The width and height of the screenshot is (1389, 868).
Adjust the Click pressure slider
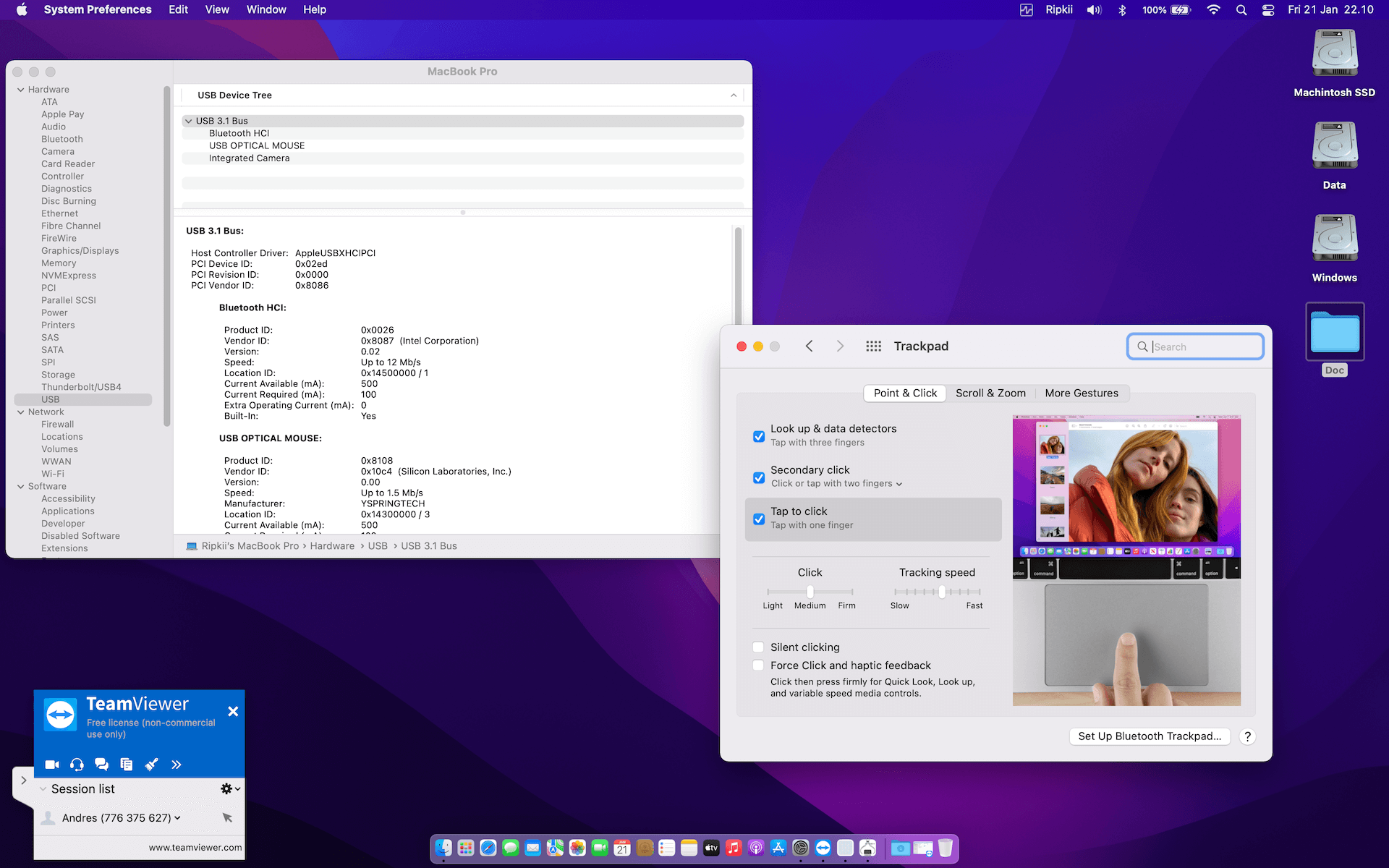pyautogui.click(x=810, y=592)
